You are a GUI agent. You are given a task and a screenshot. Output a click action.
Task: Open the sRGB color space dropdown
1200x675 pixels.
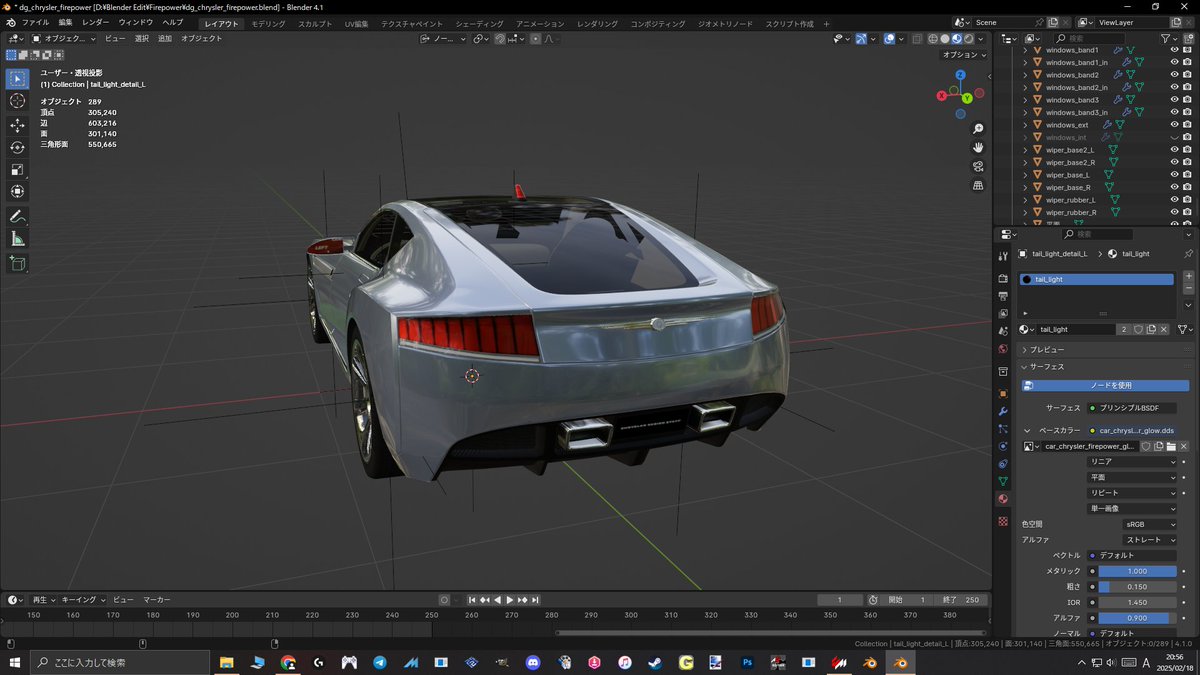(1149, 524)
